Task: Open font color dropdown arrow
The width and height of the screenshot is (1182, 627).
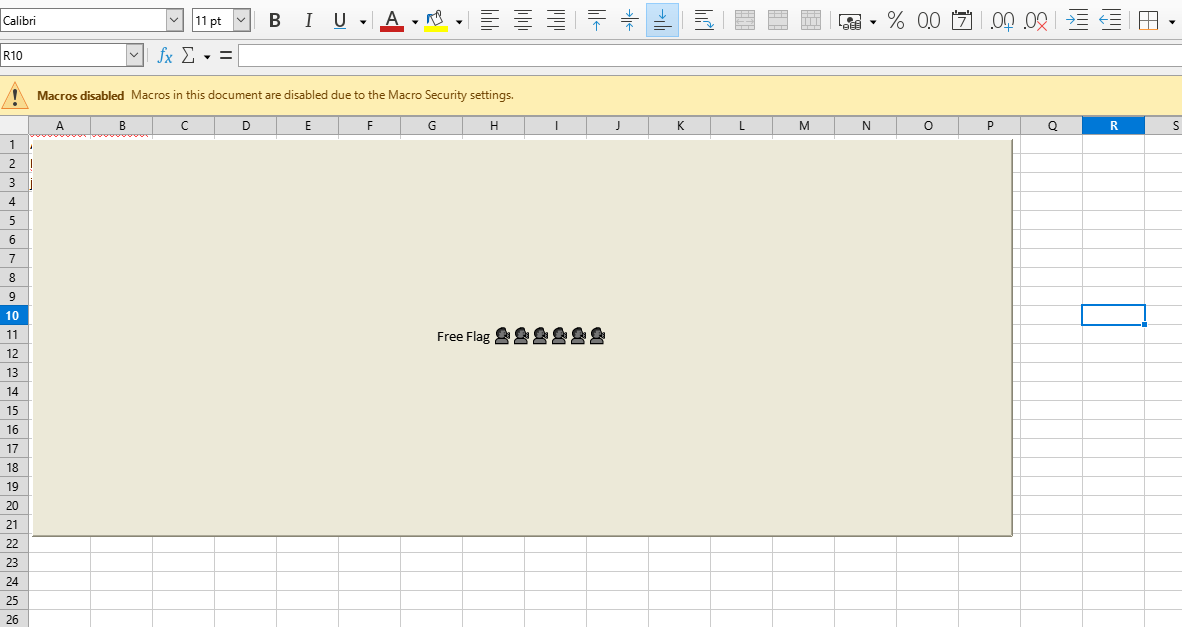Action: click(x=415, y=22)
